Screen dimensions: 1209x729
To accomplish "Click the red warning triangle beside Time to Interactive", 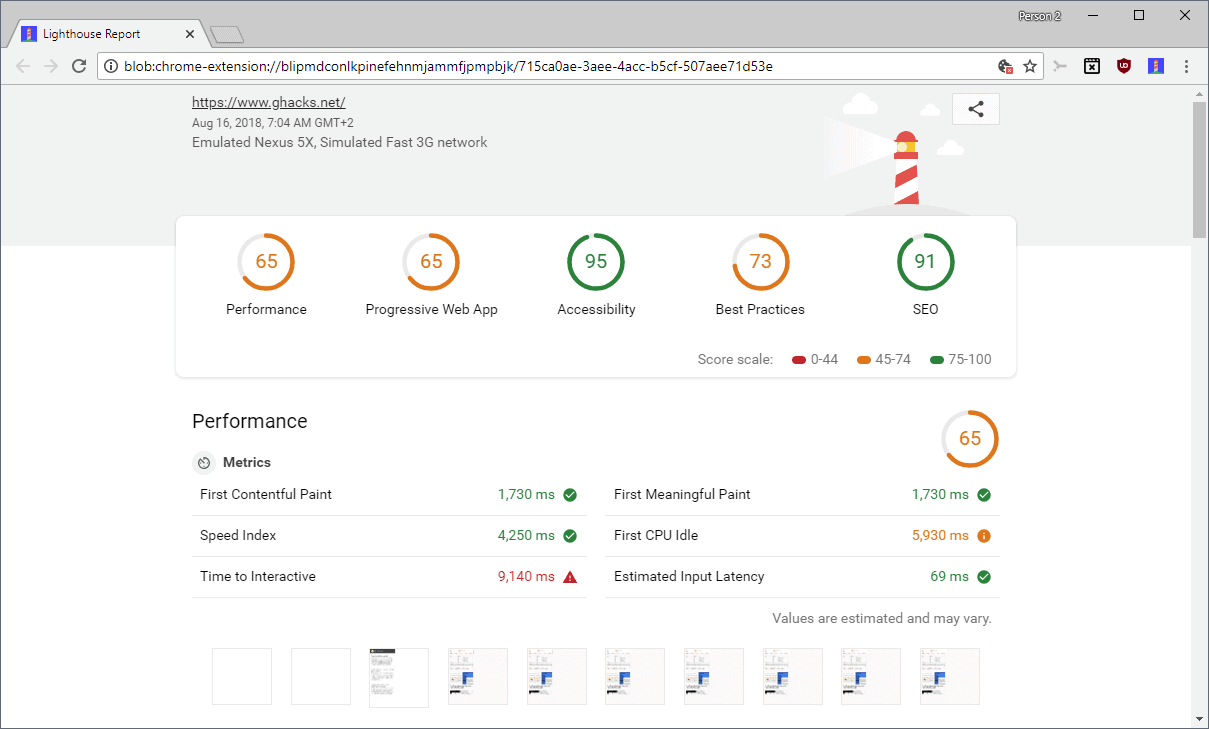I will pos(569,576).
